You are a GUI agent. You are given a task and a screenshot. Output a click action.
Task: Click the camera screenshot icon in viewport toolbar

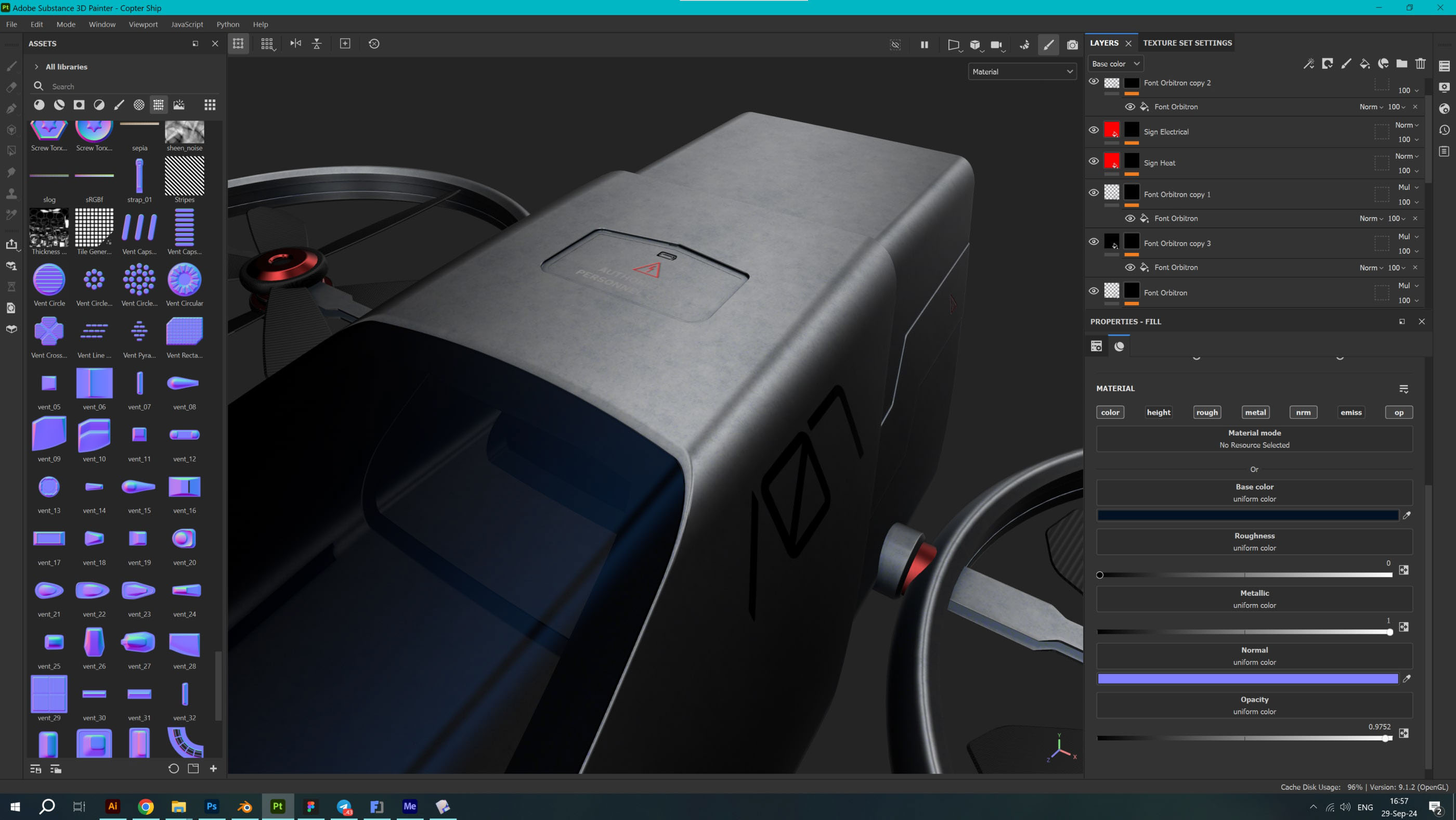point(1072,45)
